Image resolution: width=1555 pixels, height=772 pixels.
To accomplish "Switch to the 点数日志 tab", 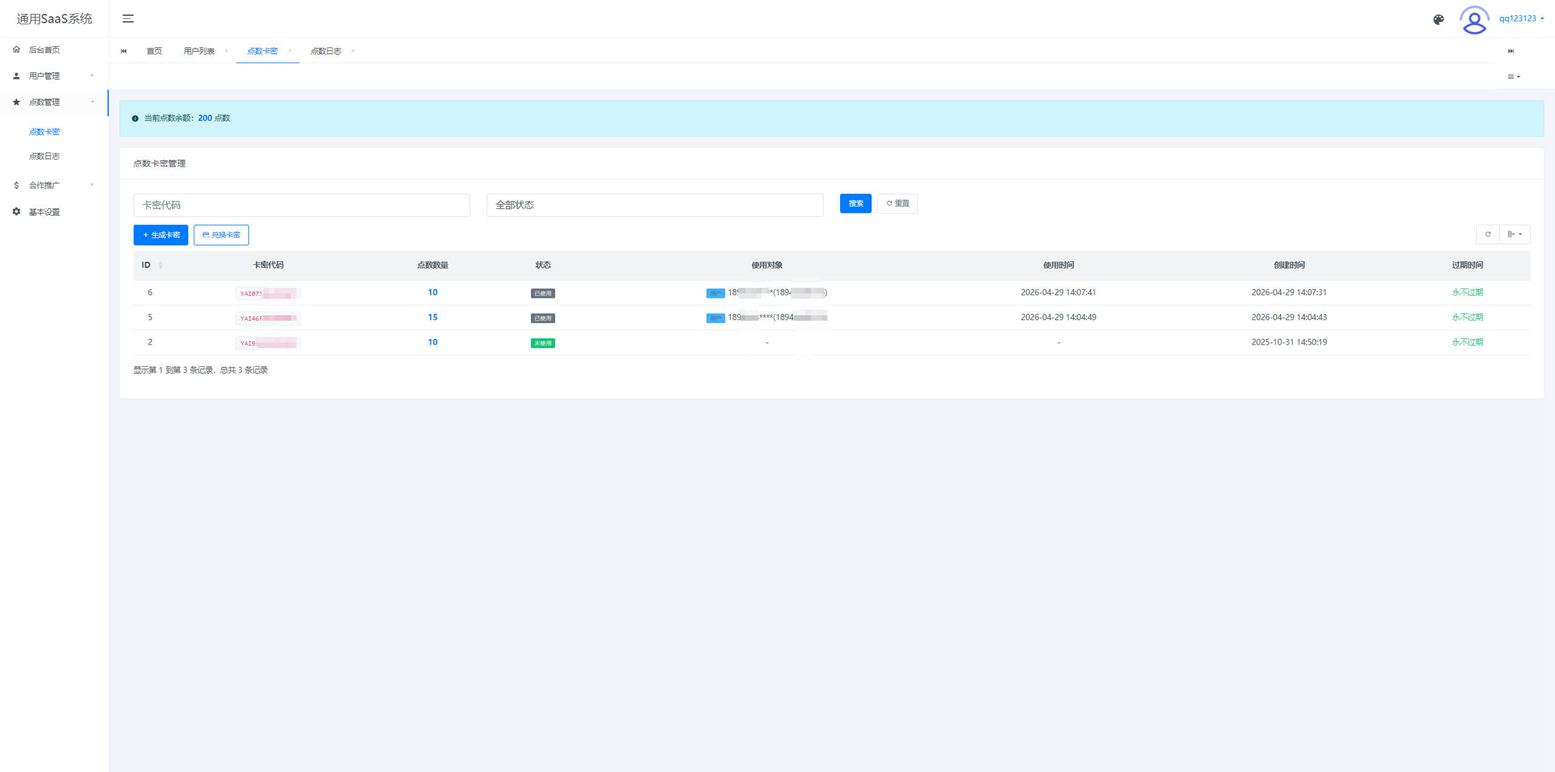I will click(x=326, y=51).
